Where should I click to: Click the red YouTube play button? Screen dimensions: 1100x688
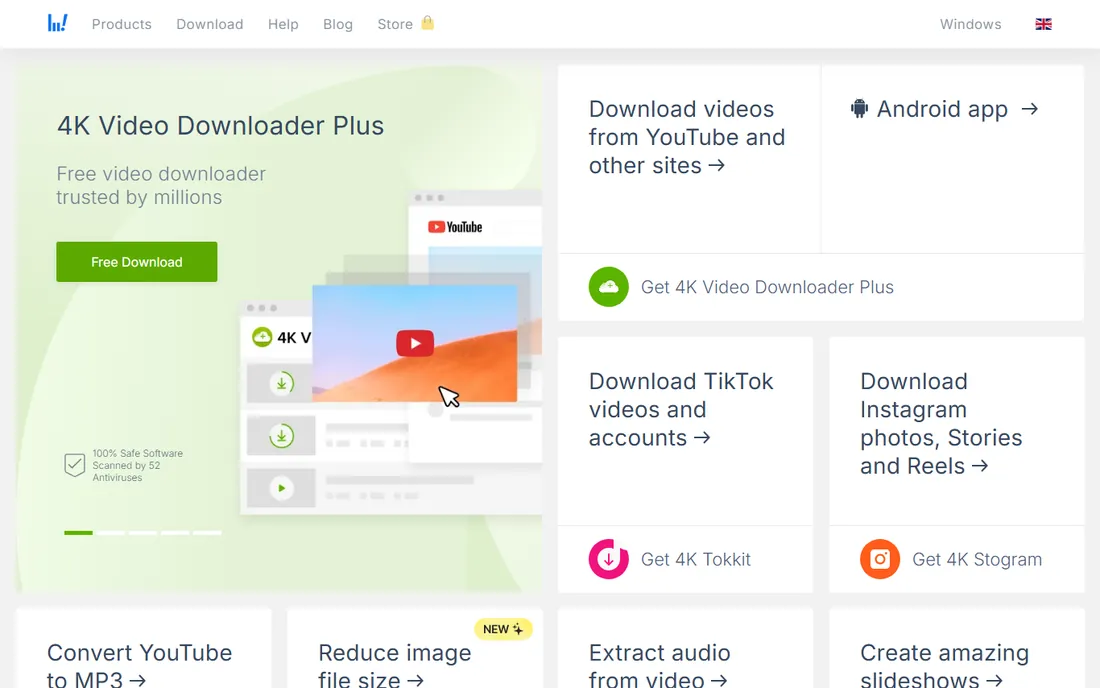[415, 343]
